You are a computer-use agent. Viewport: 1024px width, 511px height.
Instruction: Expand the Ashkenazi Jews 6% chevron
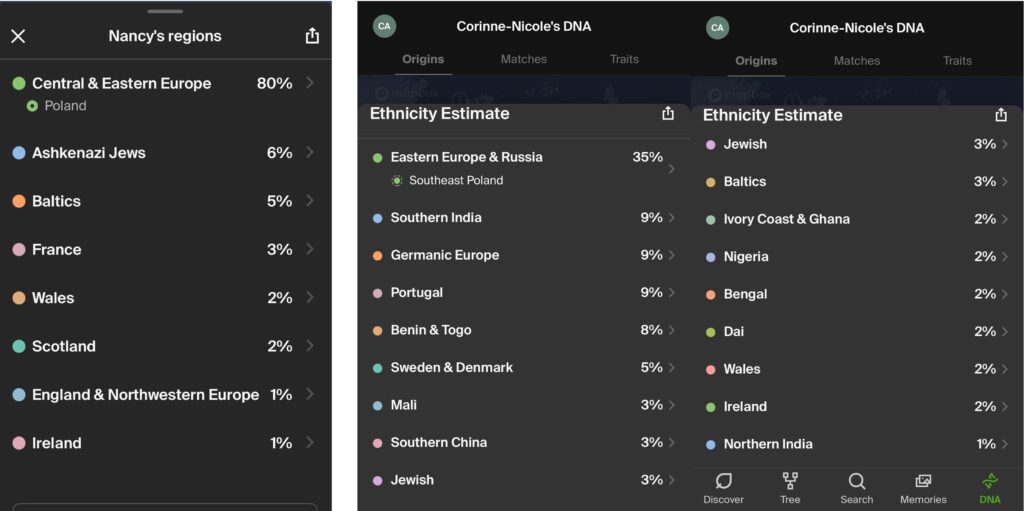tap(310, 153)
